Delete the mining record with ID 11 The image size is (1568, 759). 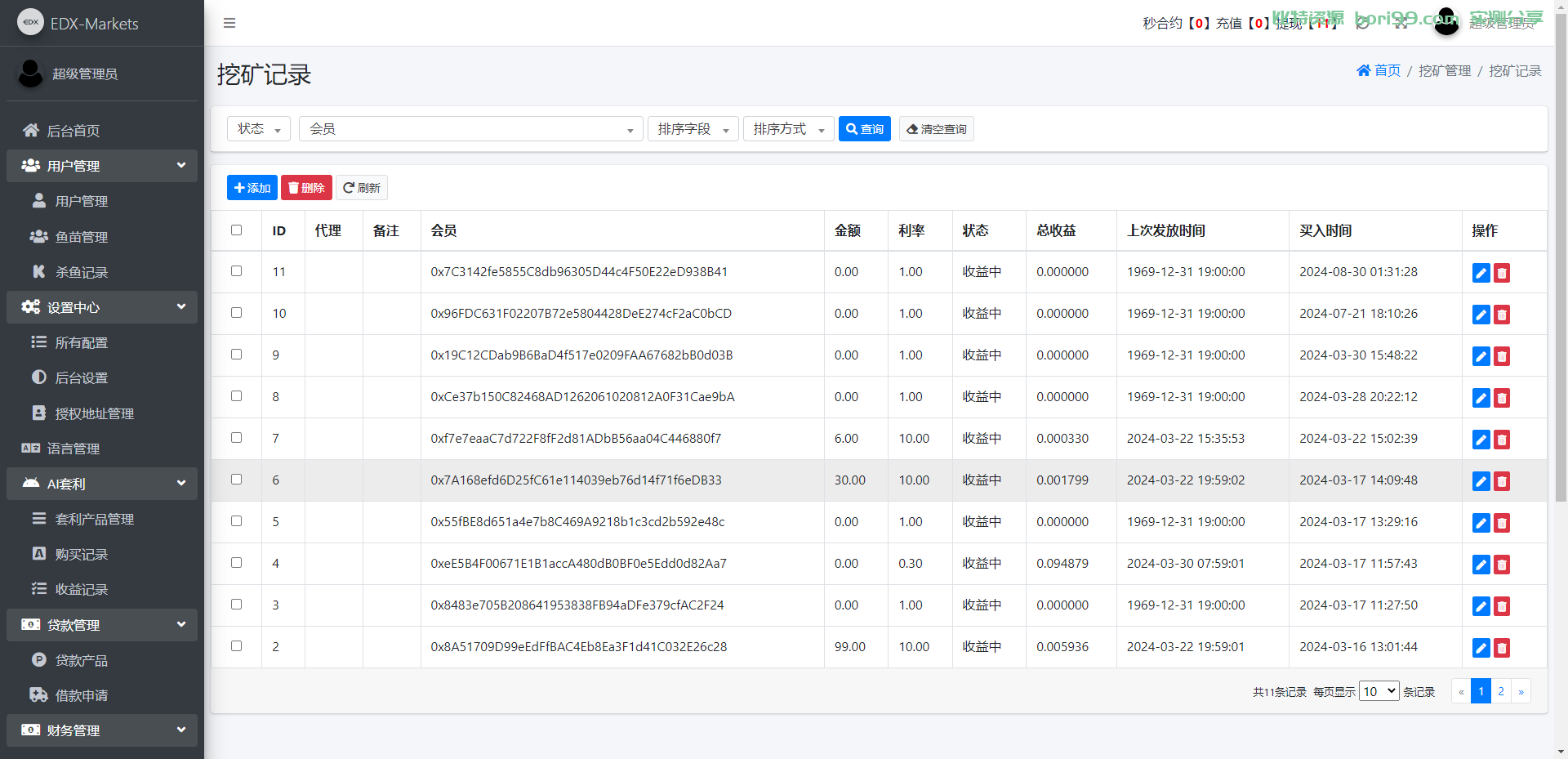tap(1502, 273)
